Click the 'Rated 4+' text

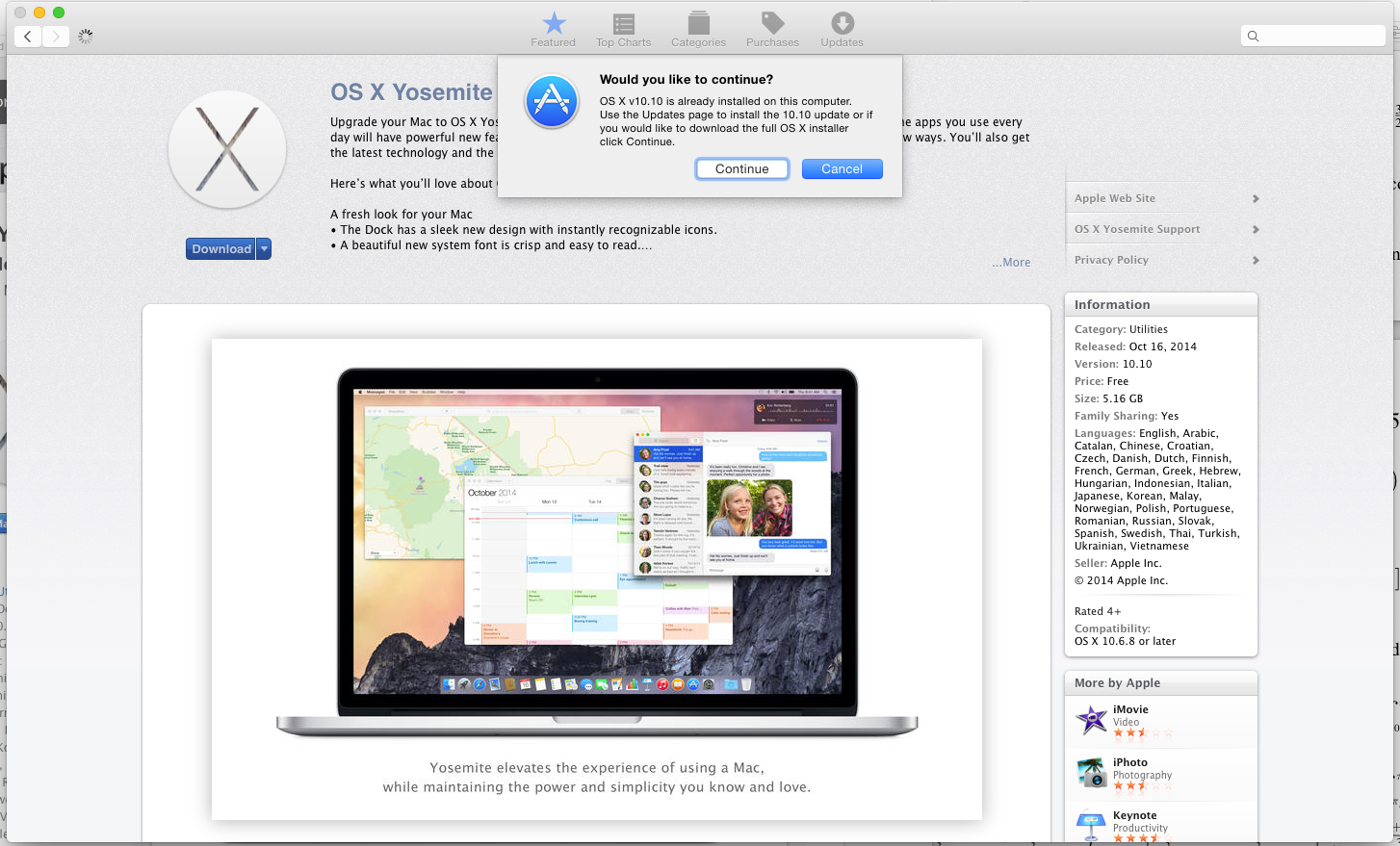[1098, 611]
